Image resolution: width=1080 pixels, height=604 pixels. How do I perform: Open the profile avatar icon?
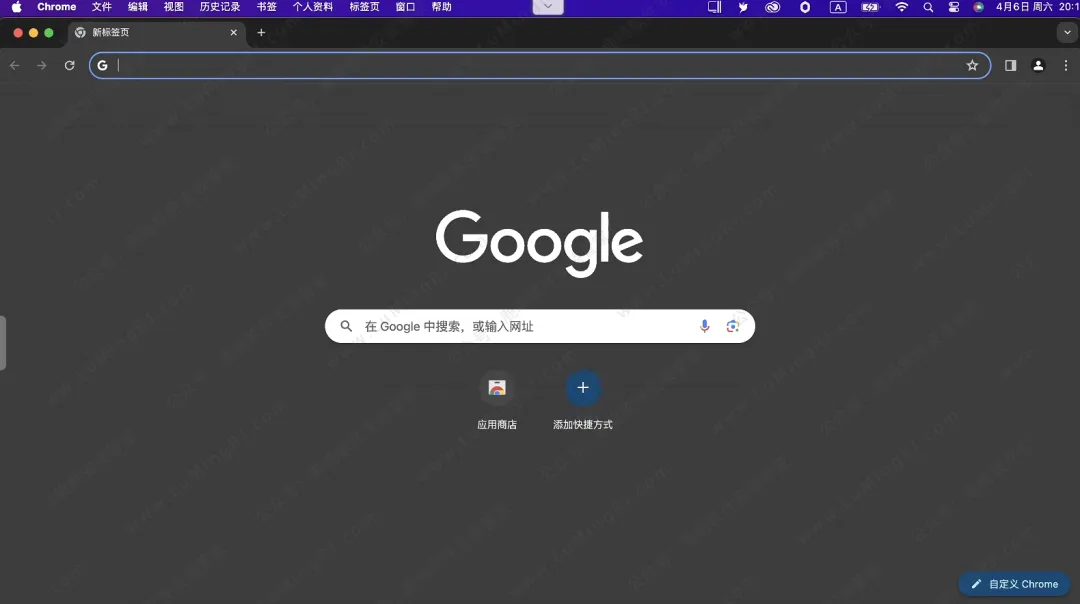point(1038,66)
